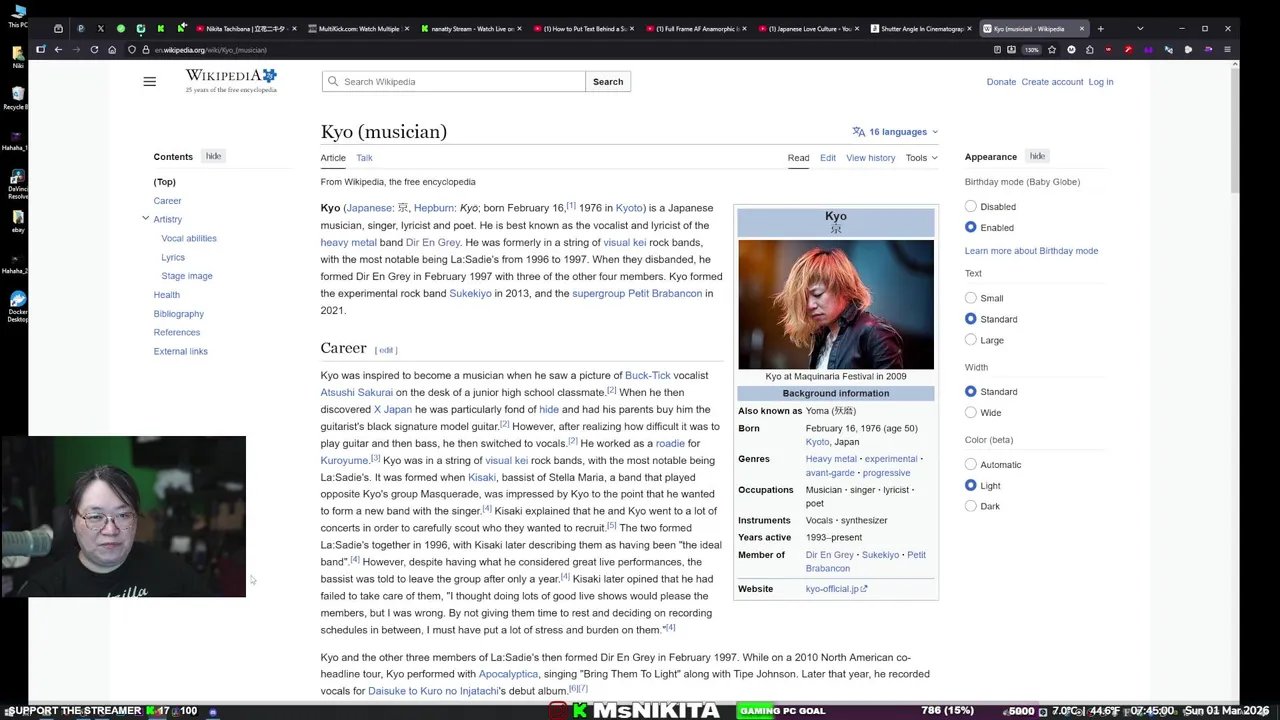Select Light color mode
This screenshot has height=720, width=1280.
[x=970, y=486]
